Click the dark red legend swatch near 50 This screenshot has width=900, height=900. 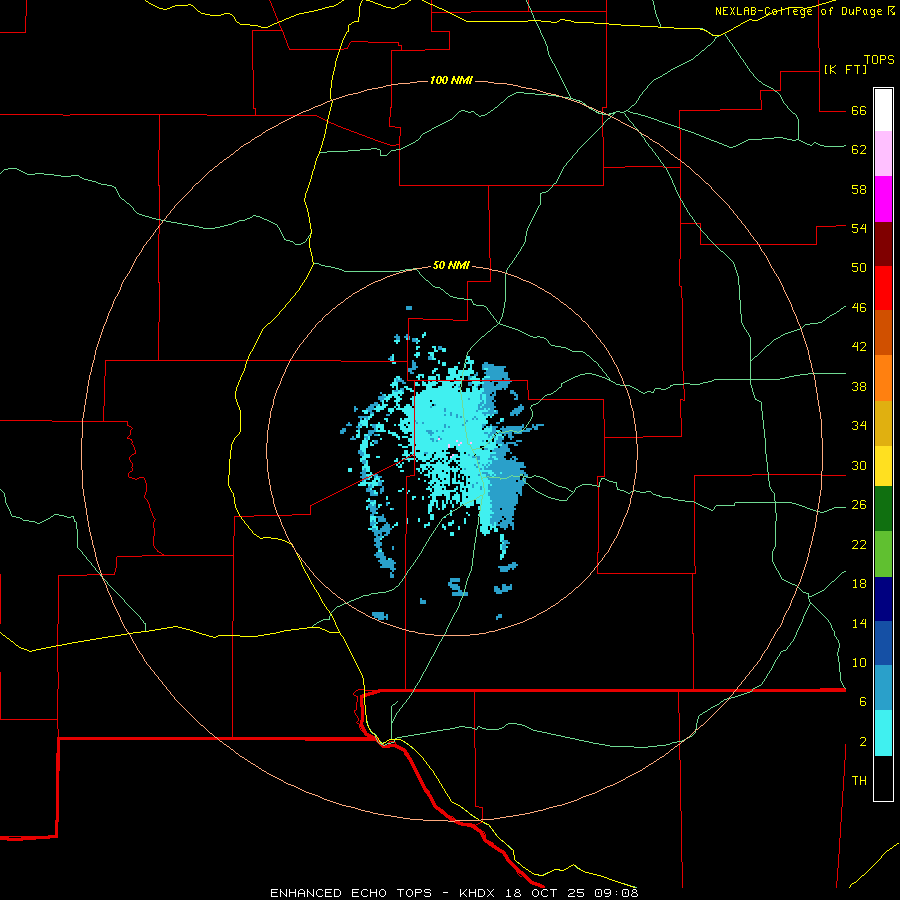click(883, 244)
